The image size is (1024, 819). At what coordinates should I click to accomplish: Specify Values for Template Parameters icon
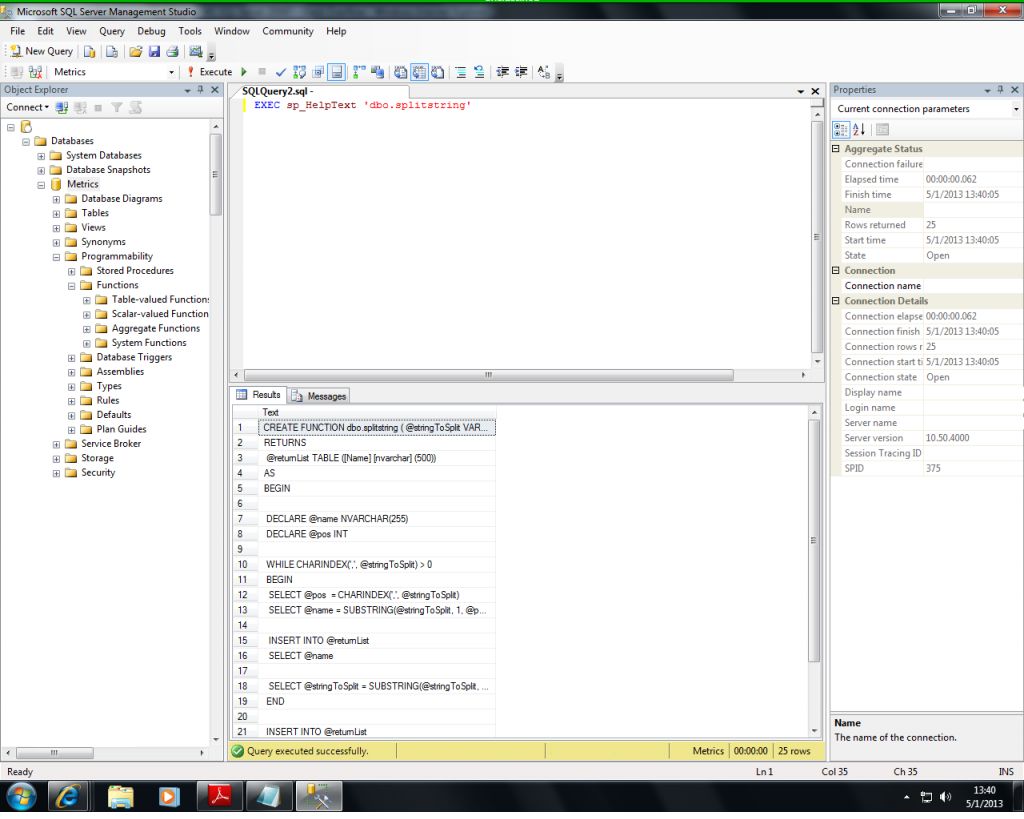coord(544,72)
